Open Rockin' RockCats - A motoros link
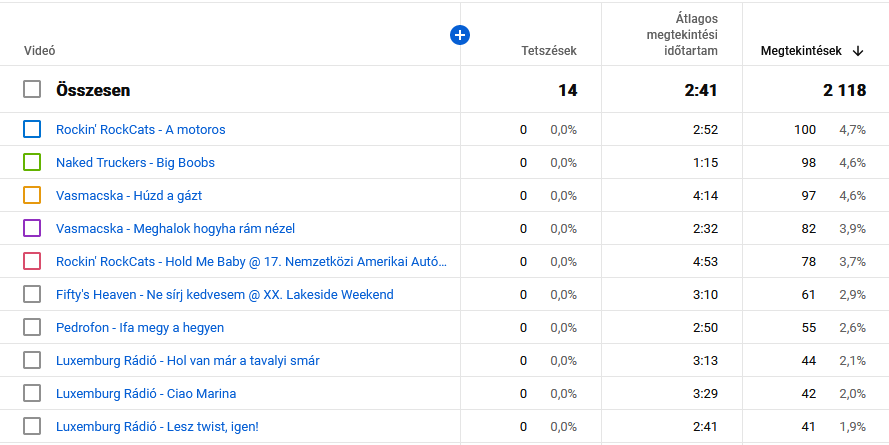The image size is (889, 445). (140, 130)
